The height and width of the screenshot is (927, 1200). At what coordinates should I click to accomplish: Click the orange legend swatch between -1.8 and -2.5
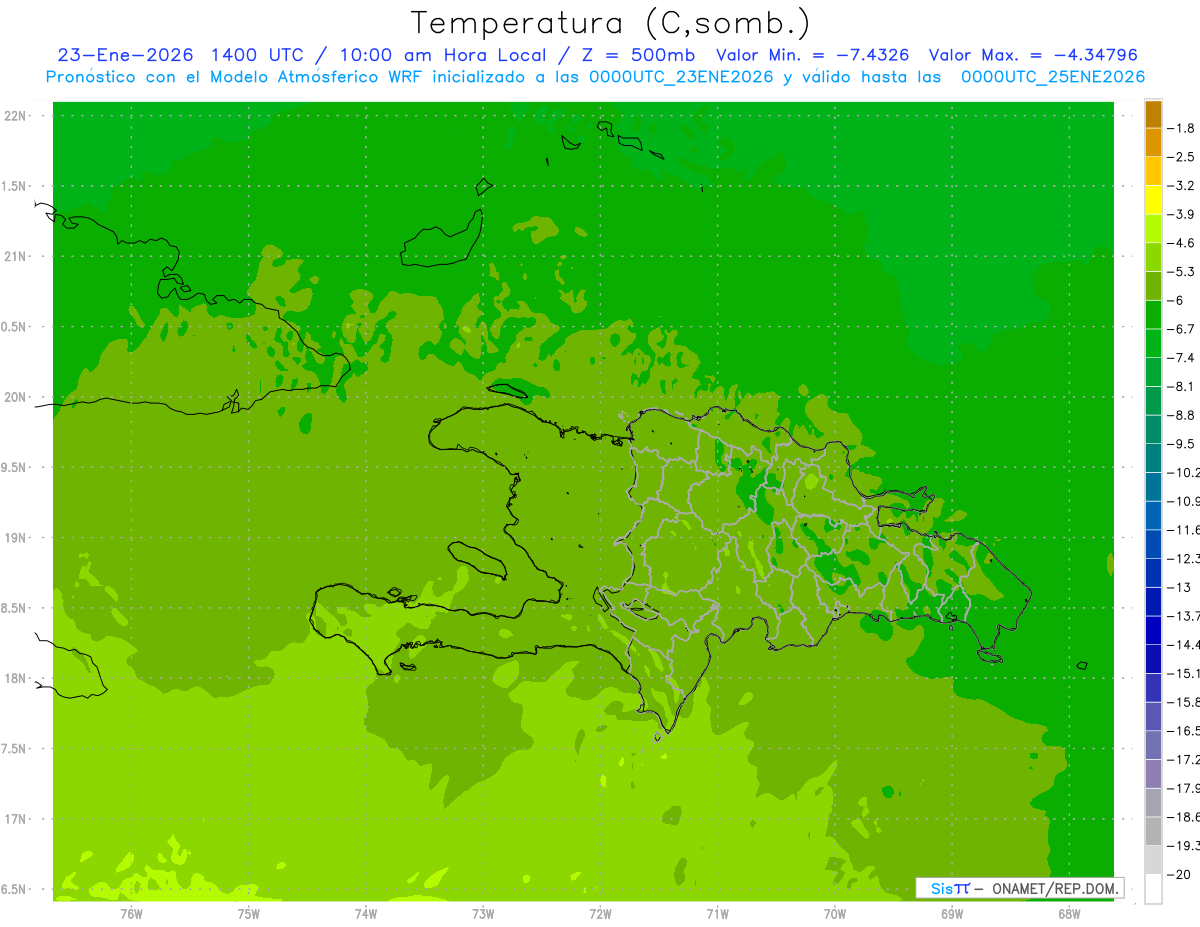click(1153, 143)
